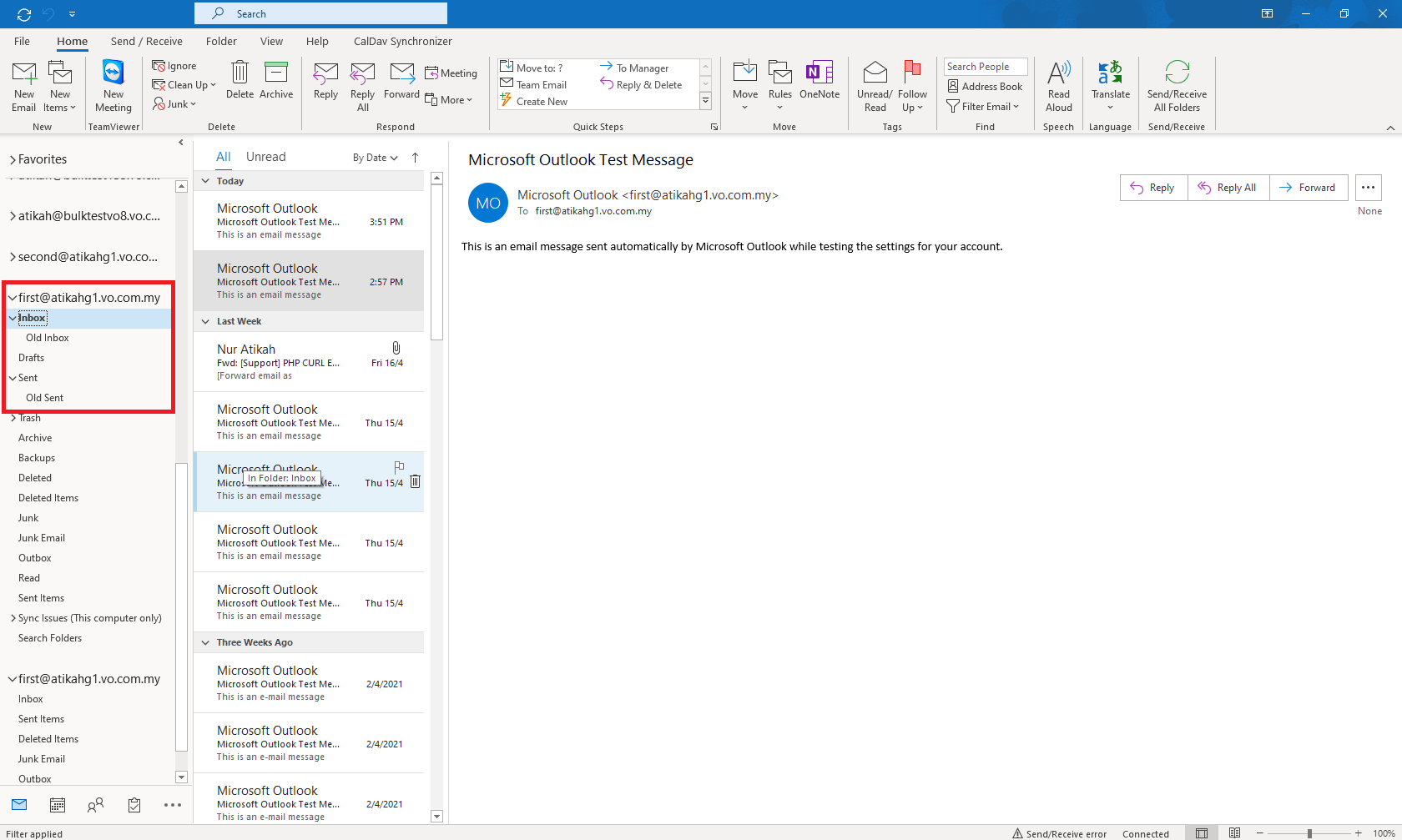Show only Unread messages filter

[265, 157]
